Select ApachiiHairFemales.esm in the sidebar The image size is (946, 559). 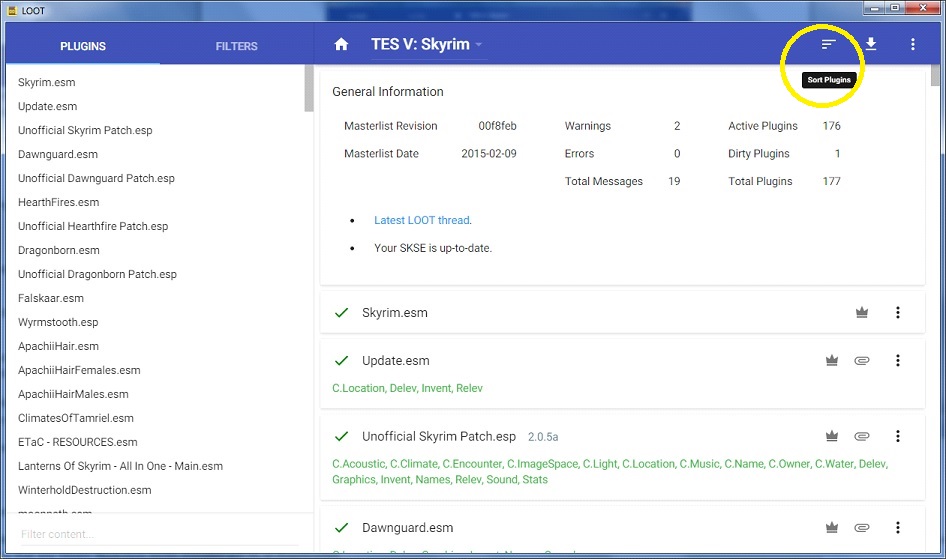tap(79, 370)
